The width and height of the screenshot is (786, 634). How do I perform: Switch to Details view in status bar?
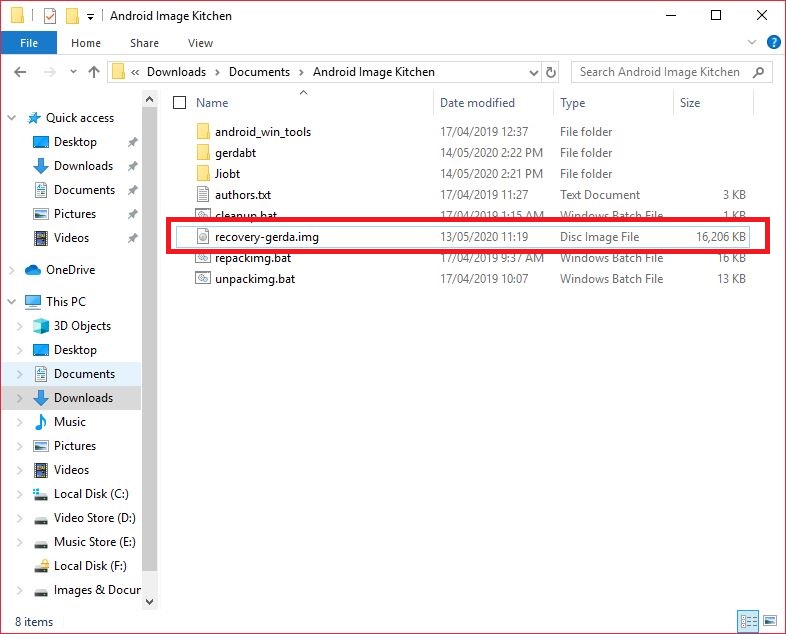[x=748, y=622]
